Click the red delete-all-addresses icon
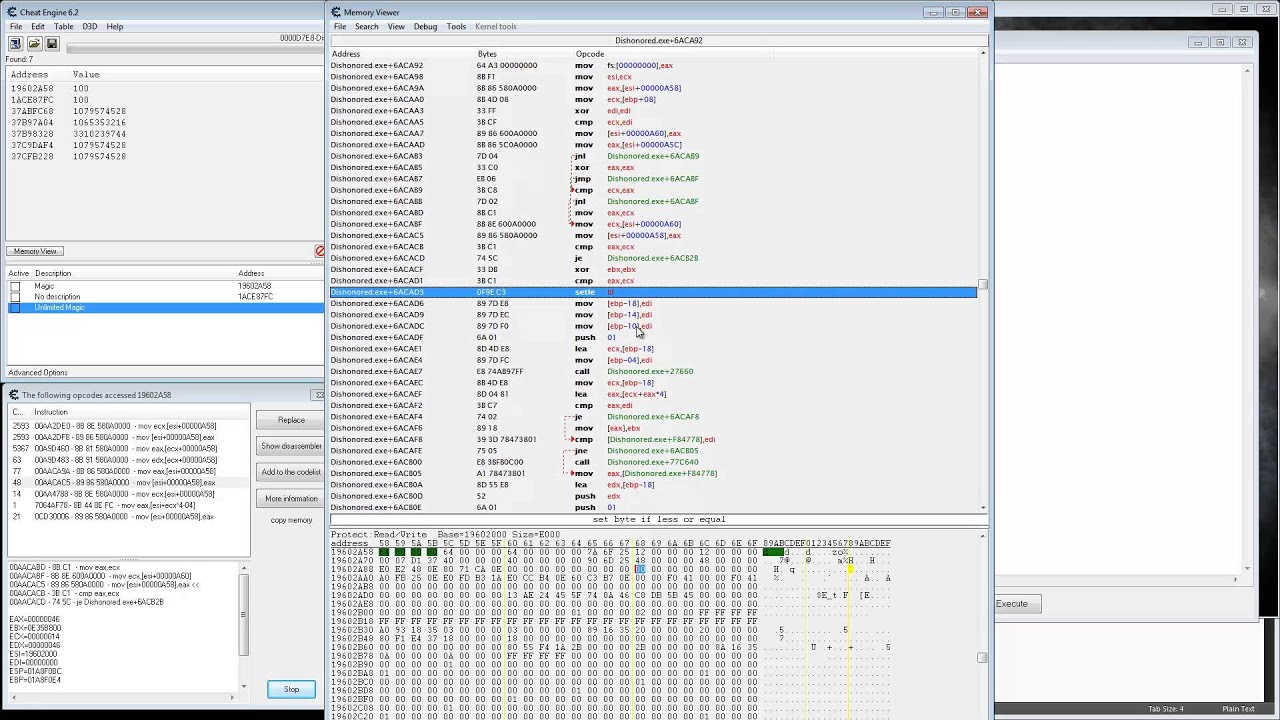Viewport: 1280px width, 720px height. [320, 251]
